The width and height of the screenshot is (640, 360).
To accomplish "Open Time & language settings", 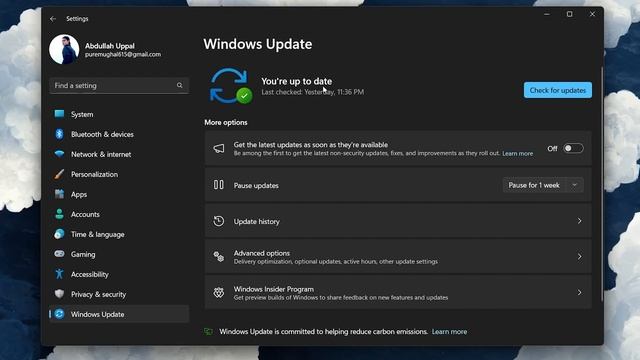I will (x=119, y=234).
